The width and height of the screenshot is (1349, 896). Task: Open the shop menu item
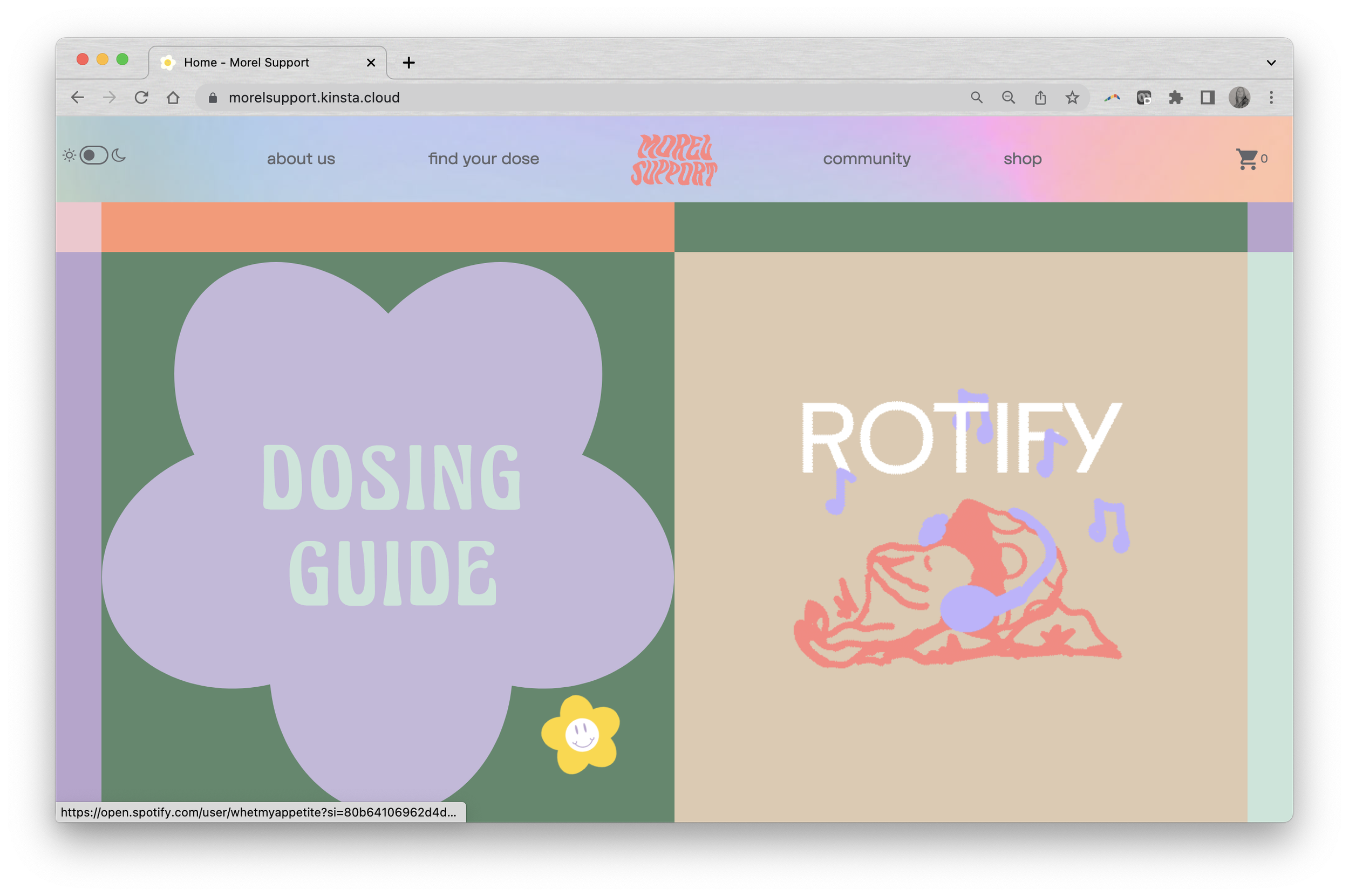[x=1023, y=159]
